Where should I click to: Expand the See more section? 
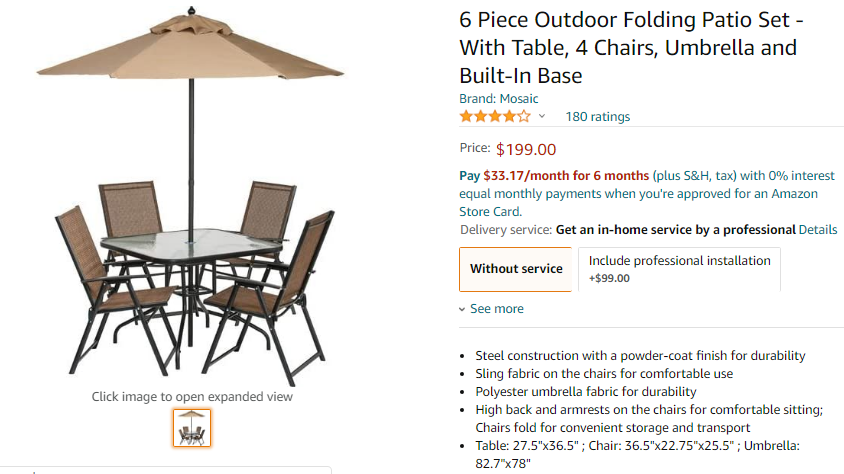tap(492, 309)
